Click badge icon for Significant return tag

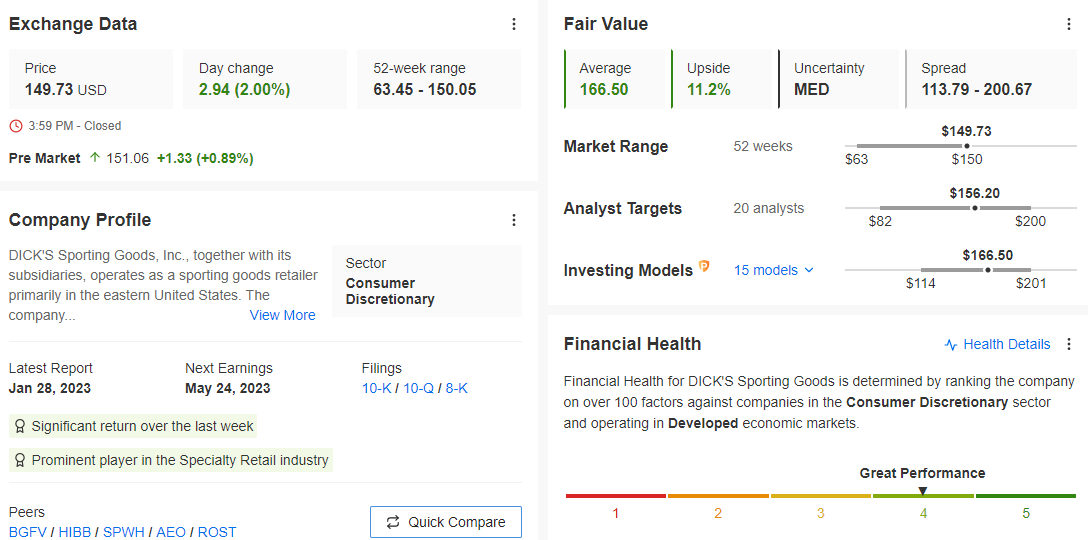pyautogui.click(x=19, y=426)
